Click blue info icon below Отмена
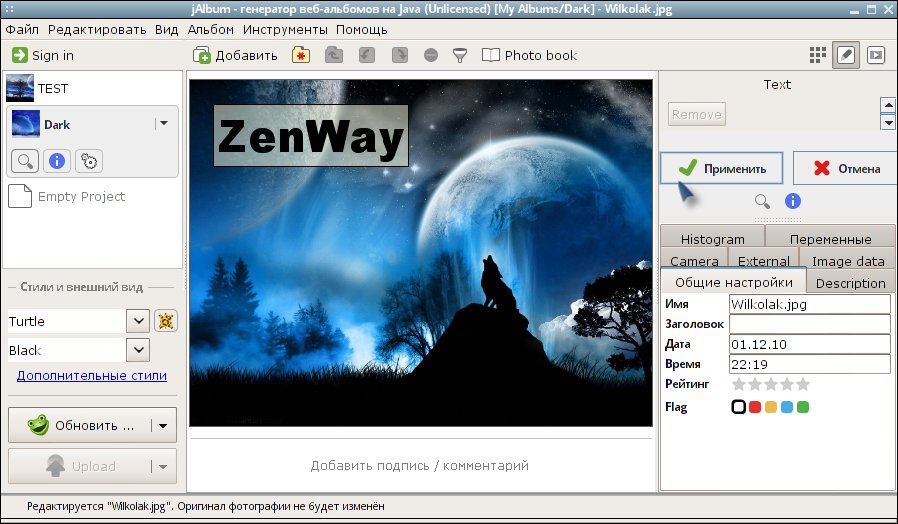Viewport: 898px width, 524px height. click(x=793, y=201)
